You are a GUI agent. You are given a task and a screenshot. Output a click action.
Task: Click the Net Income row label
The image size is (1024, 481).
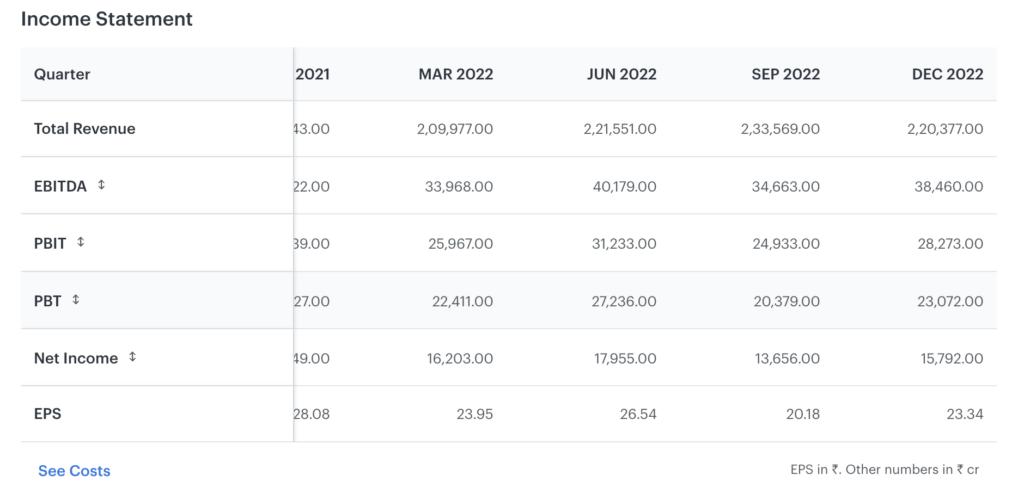tap(76, 358)
